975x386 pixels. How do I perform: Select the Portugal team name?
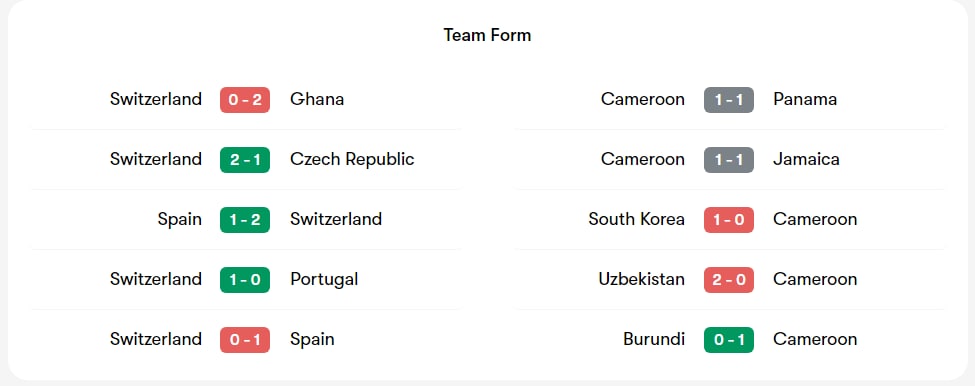click(x=324, y=280)
